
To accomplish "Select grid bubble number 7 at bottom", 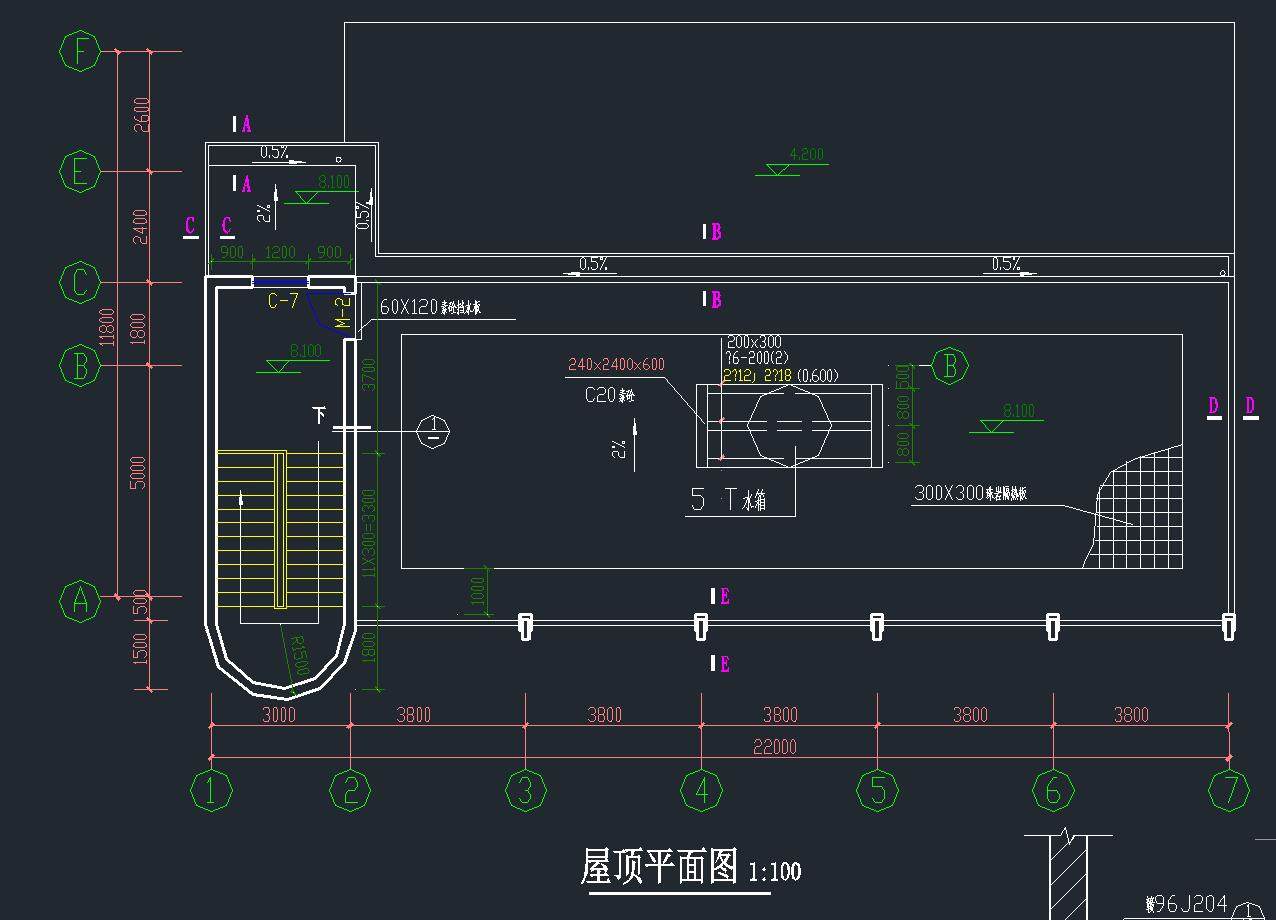I will [x=1229, y=790].
